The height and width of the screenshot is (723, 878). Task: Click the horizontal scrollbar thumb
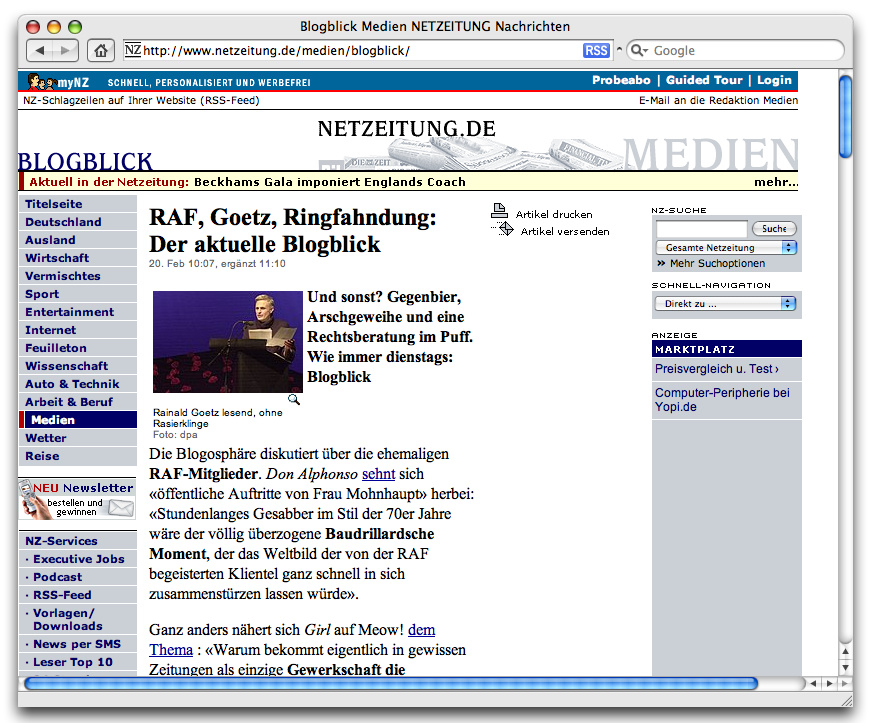click(x=391, y=683)
